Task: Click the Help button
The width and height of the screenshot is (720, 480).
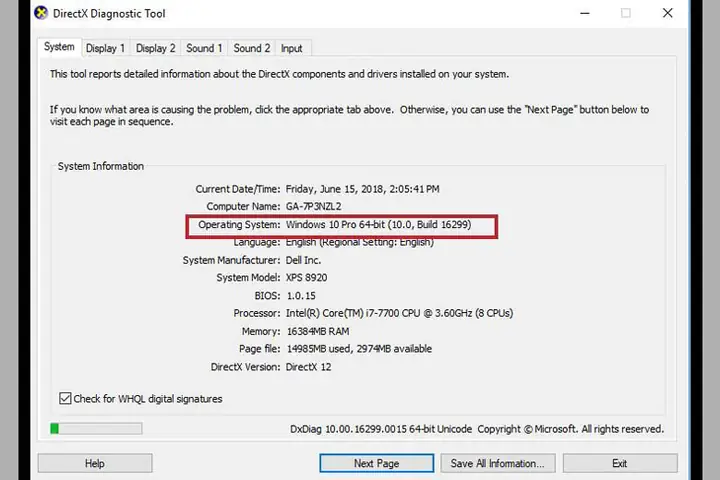Action: (x=95, y=463)
